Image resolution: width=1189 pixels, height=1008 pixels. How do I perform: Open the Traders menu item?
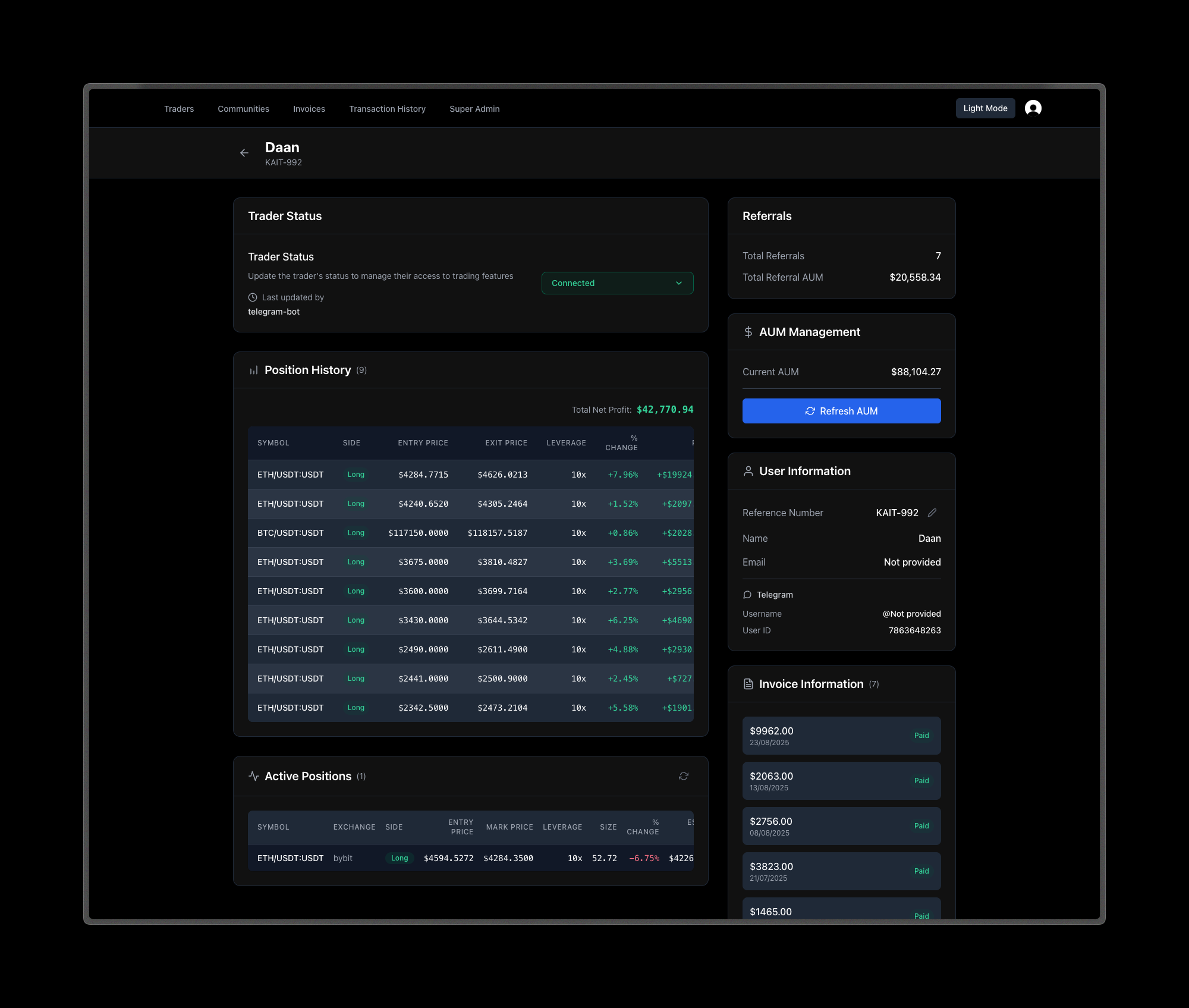tap(179, 109)
